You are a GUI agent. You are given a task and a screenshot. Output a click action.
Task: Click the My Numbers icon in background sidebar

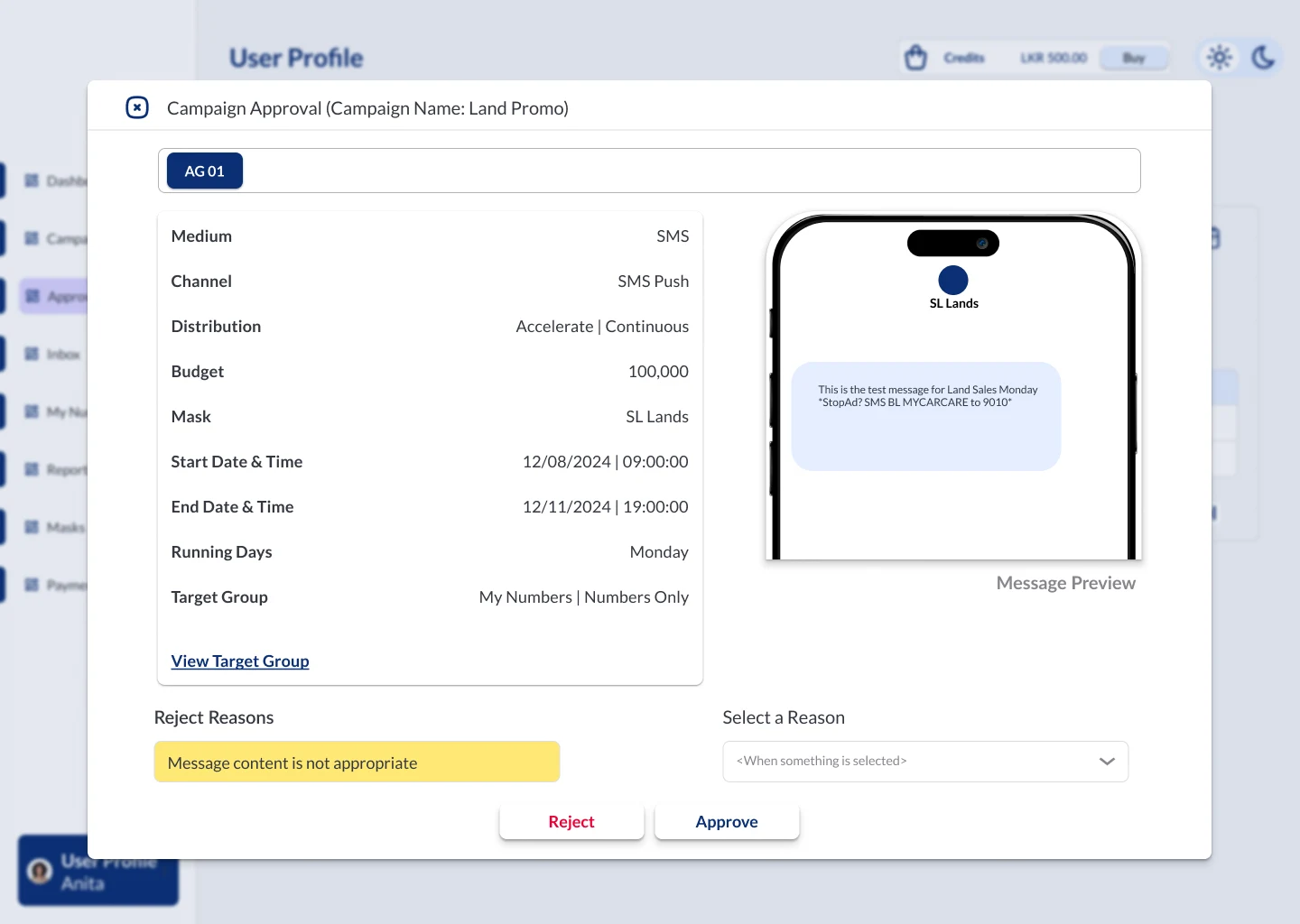pos(32,411)
